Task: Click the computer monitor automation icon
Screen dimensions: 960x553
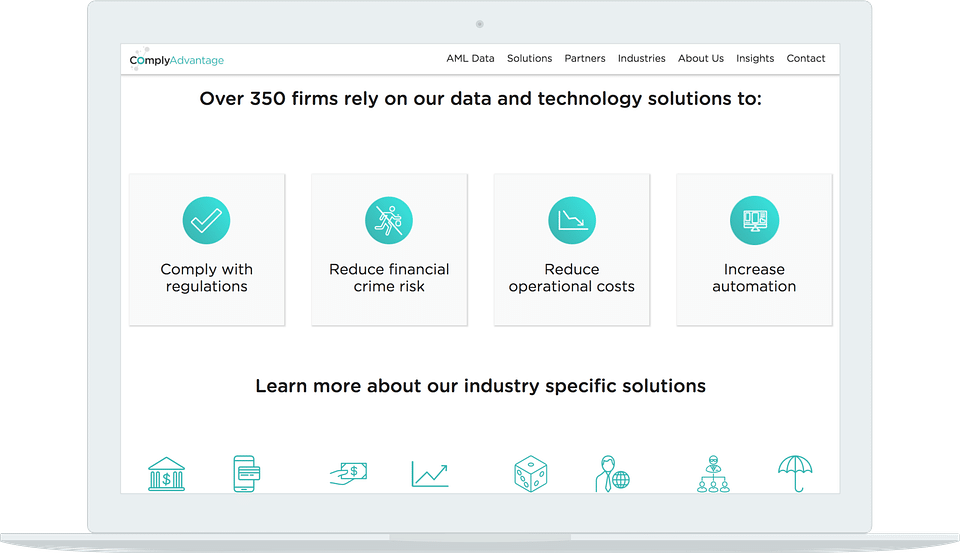Action: [x=754, y=220]
